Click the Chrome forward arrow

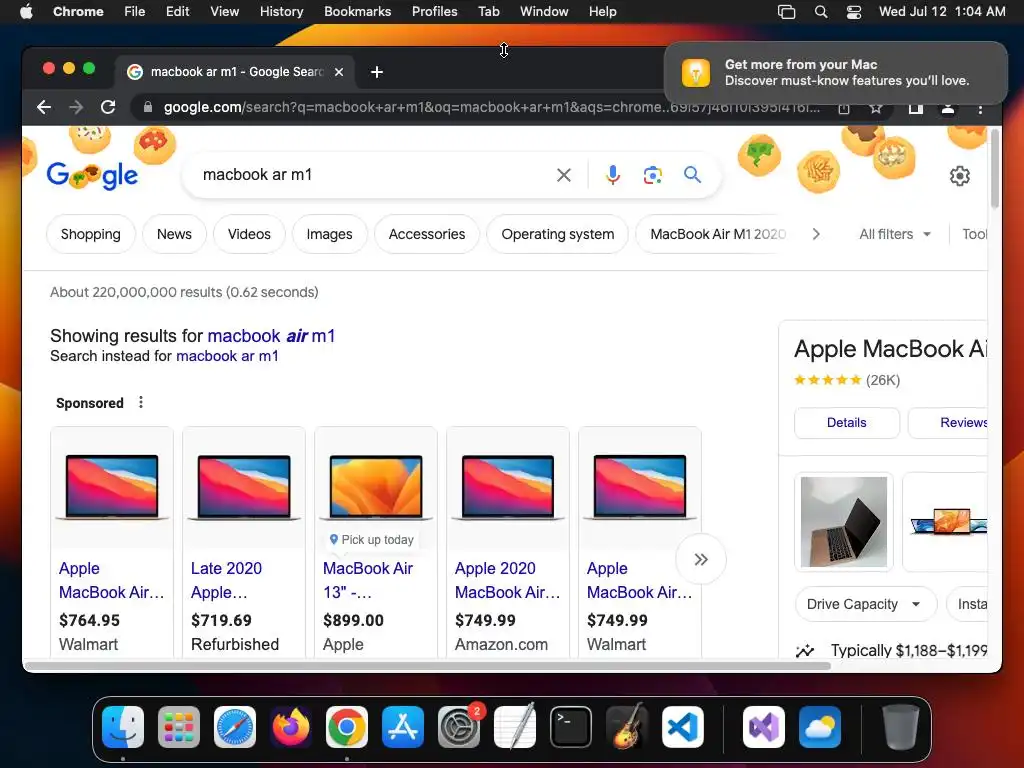pyautogui.click(x=76, y=107)
